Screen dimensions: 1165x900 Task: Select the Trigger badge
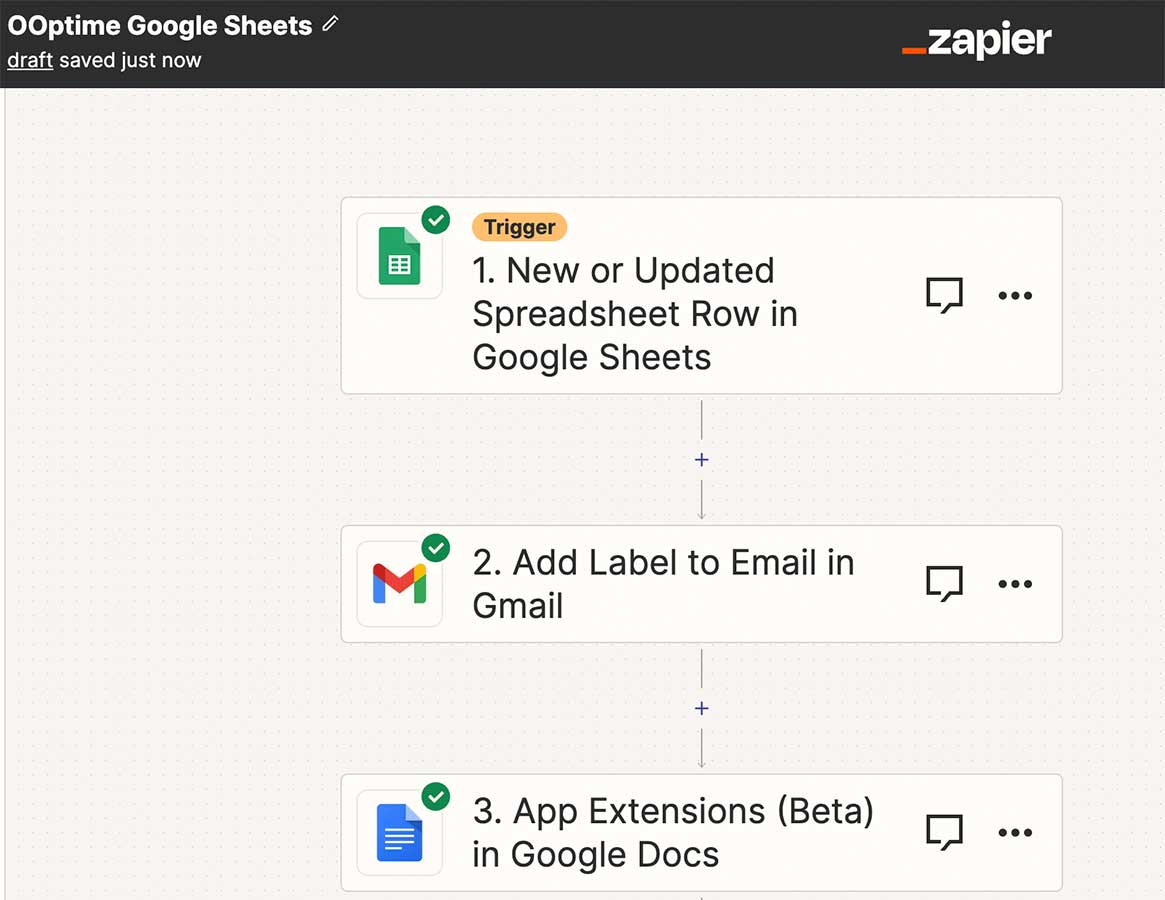[519, 227]
